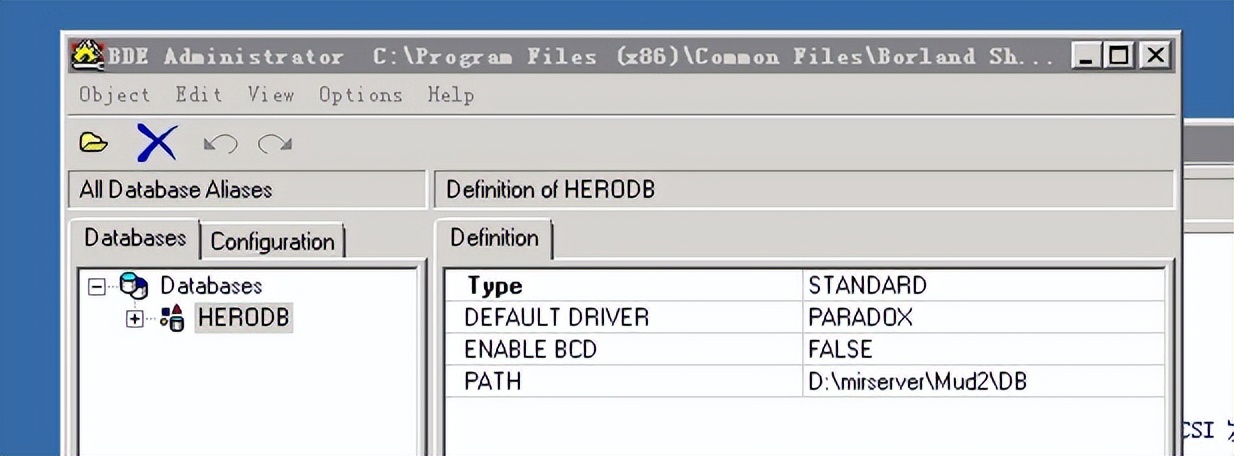Open the Help menu

(451, 95)
